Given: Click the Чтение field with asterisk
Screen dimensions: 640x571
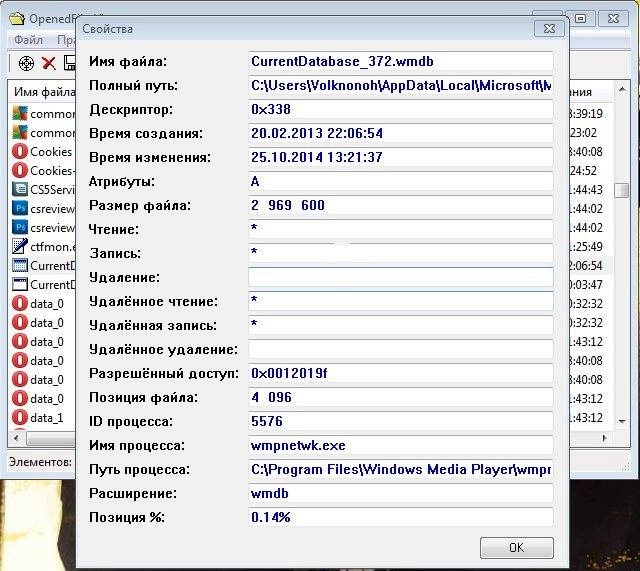Looking at the screenshot, I should [401, 229].
